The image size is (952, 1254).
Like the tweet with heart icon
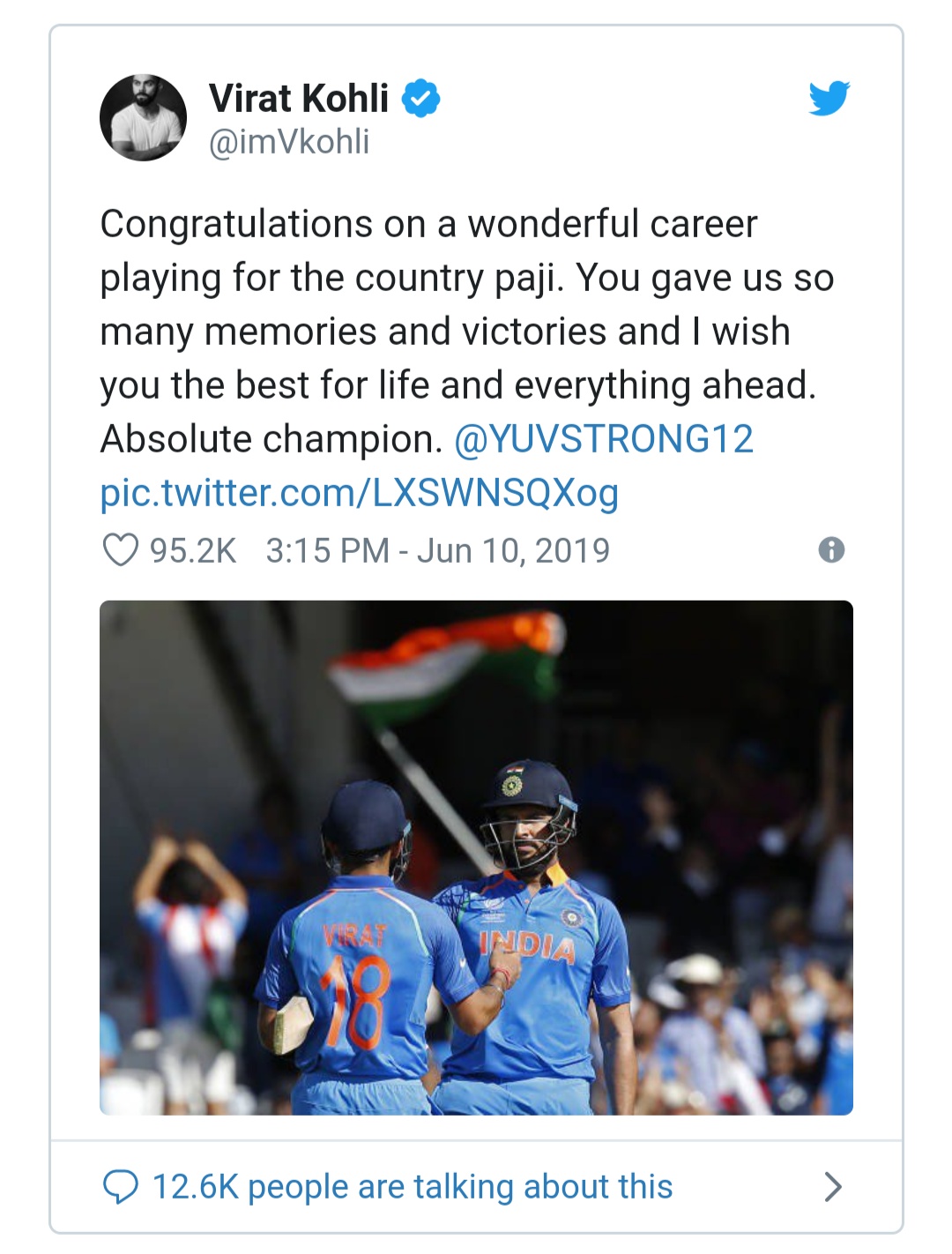tap(120, 550)
